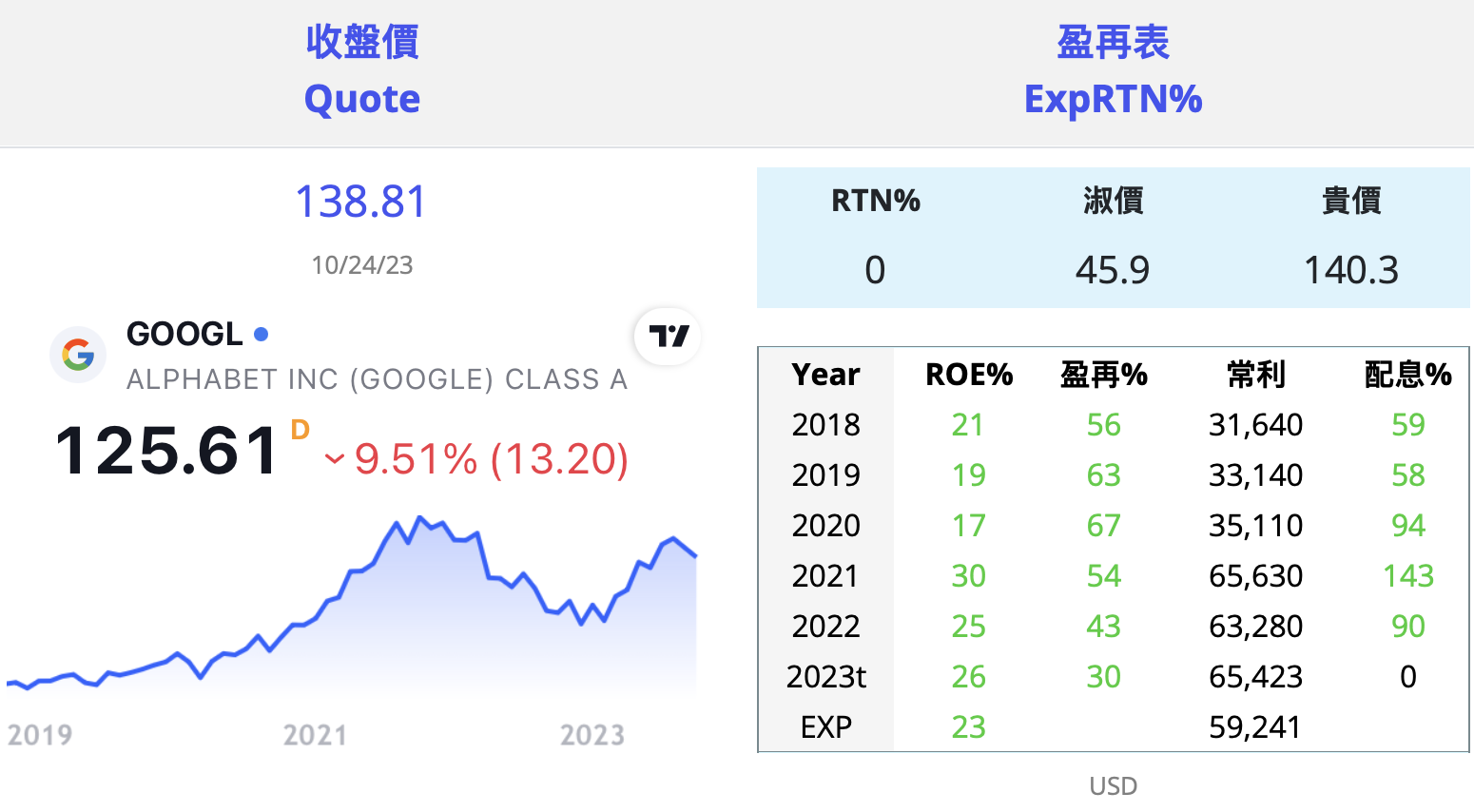
Task: Click the 2023 label on chart axis
Action: coord(592,735)
